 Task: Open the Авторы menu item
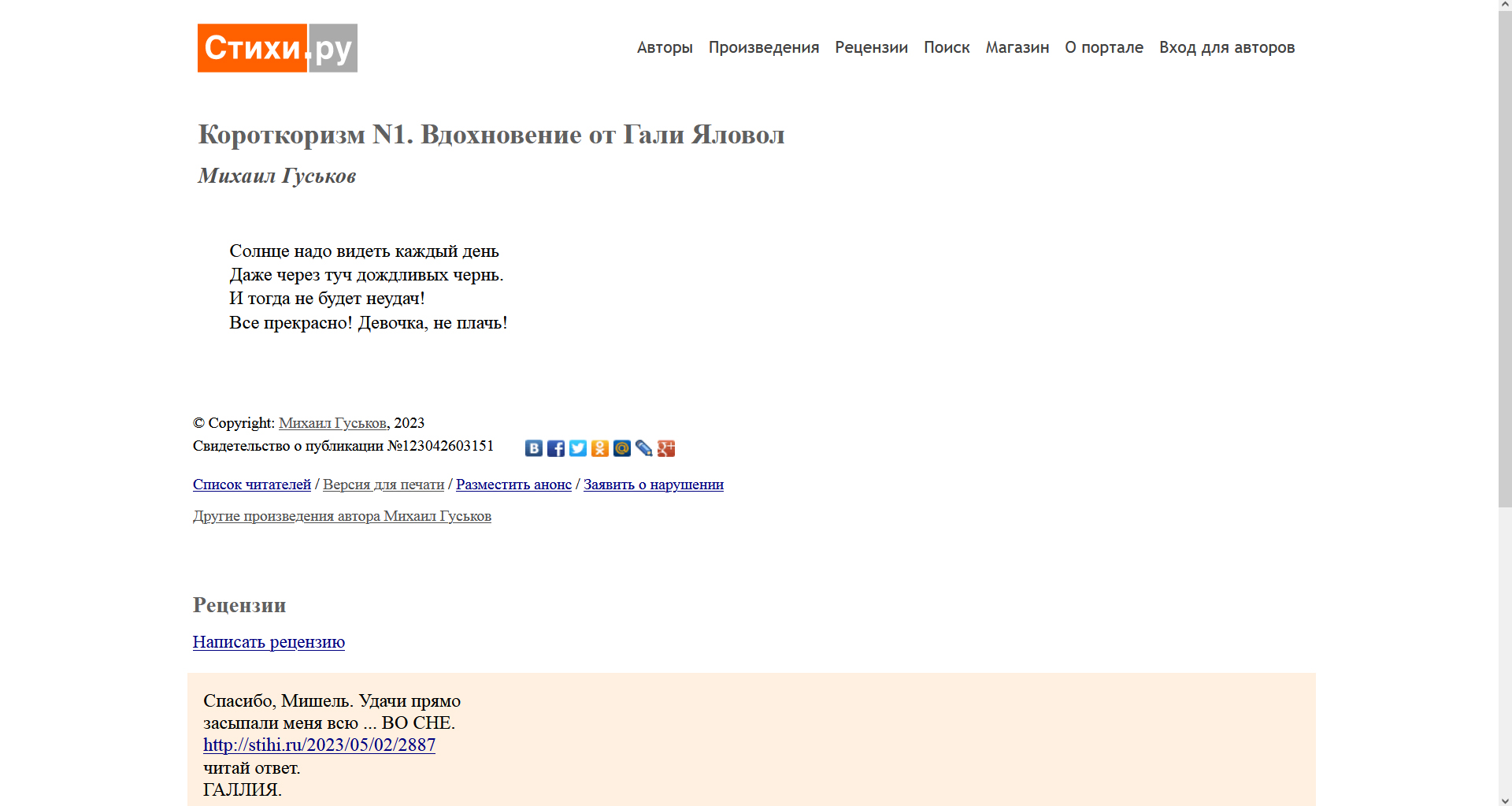(x=664, y=48)
